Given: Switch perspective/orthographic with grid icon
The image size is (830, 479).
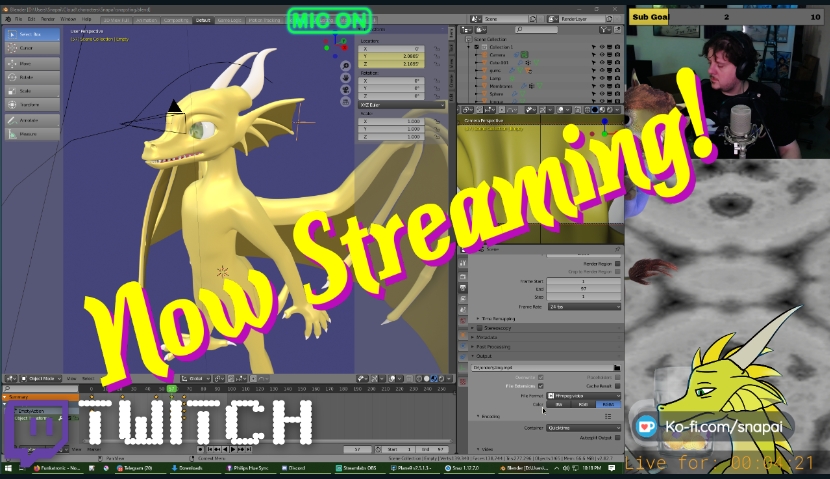Looking at the screenshot, I should tap(346, 101).
